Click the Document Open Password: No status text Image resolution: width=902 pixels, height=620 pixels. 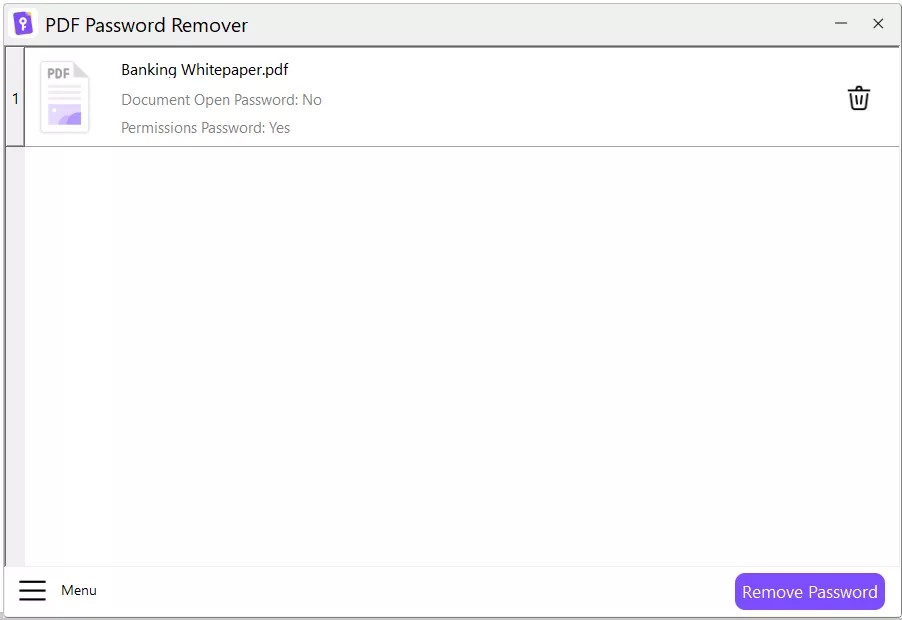221,99
